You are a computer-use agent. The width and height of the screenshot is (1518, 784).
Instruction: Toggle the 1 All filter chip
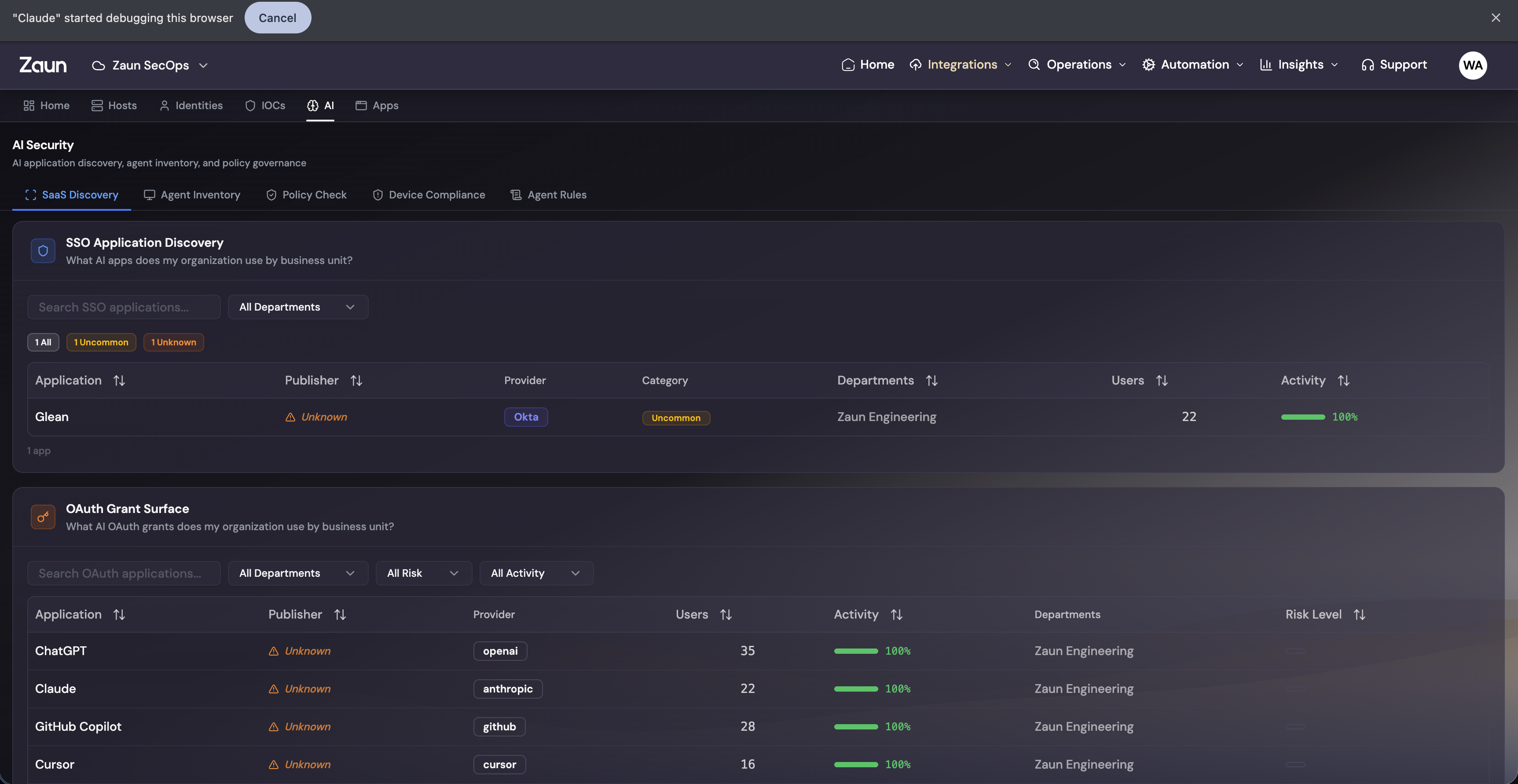43,342
